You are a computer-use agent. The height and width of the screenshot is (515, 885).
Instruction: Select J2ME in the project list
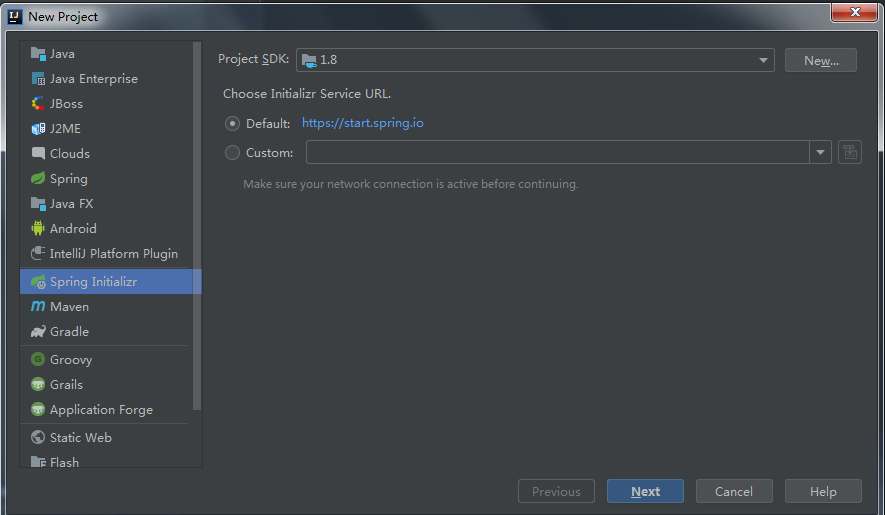click(106, 129)
